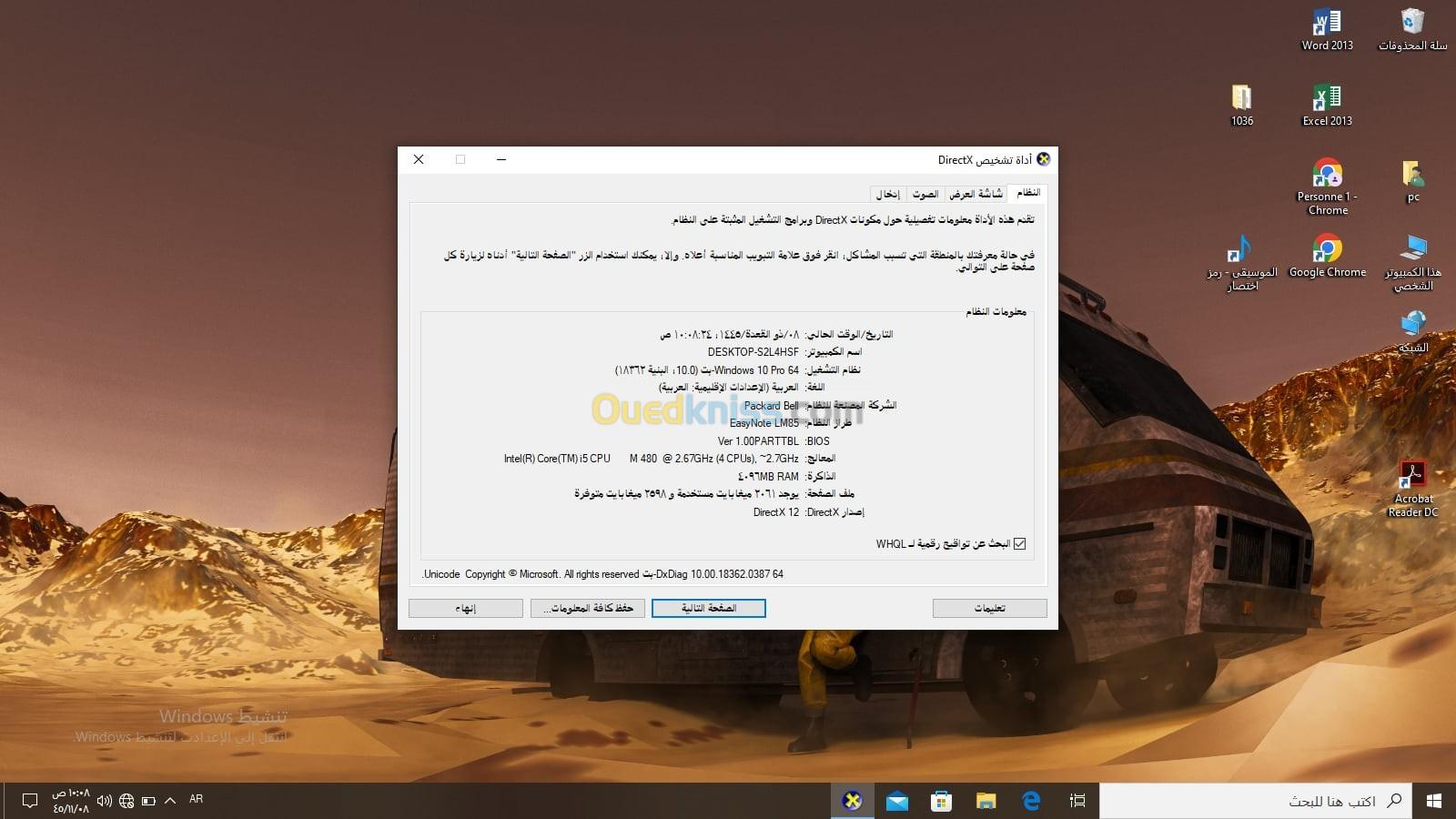Viewport: 1456px width, 819px height.
Task: Click the Help (تعليمات) button
Action: pyautogui.click(x=990, y=608)
